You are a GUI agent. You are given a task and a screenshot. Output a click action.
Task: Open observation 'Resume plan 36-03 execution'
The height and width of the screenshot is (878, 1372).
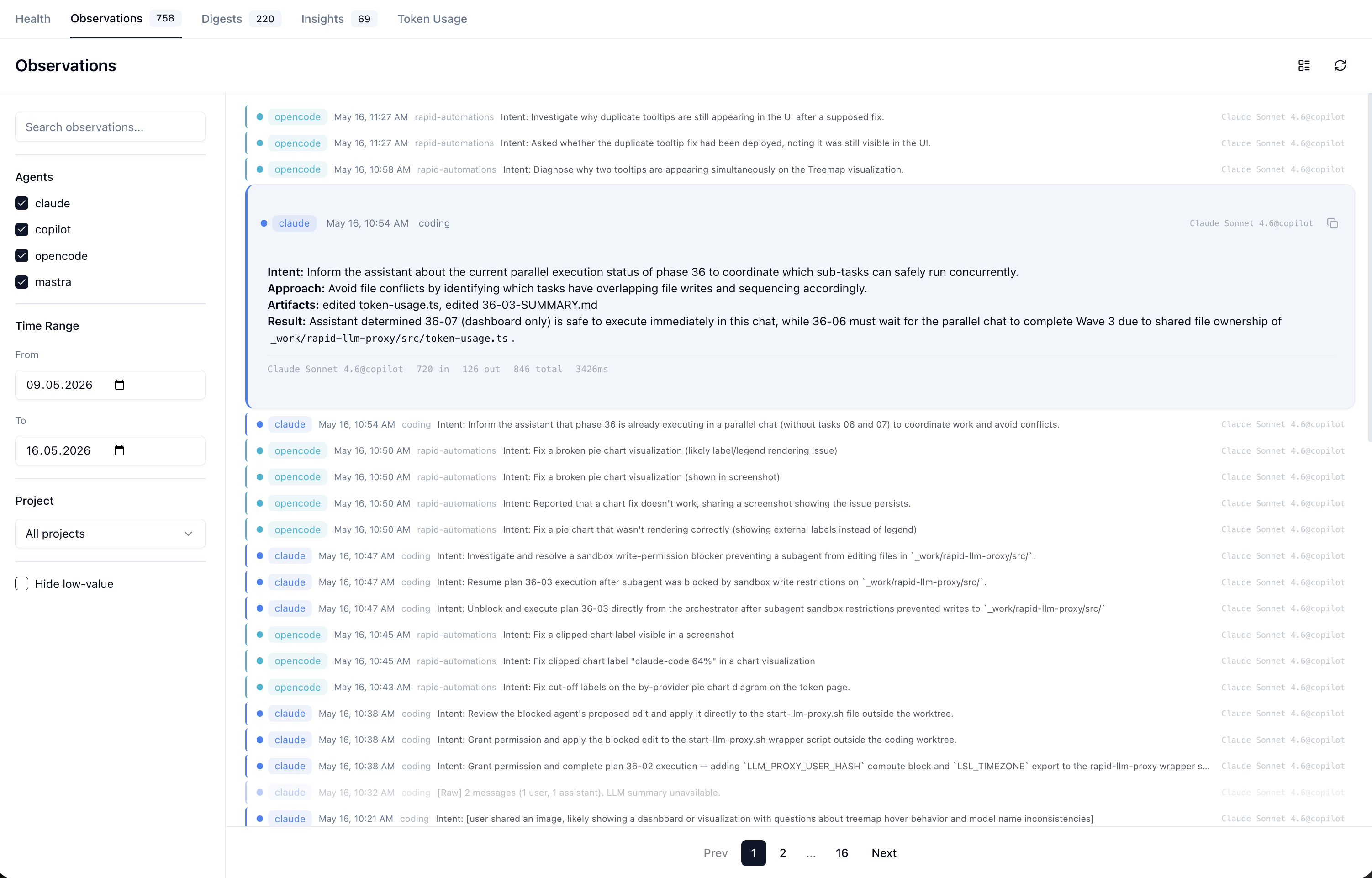(800, 582)
